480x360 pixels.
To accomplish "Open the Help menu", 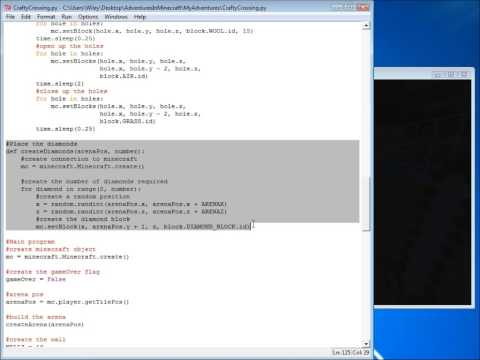I will coord(140,17).
